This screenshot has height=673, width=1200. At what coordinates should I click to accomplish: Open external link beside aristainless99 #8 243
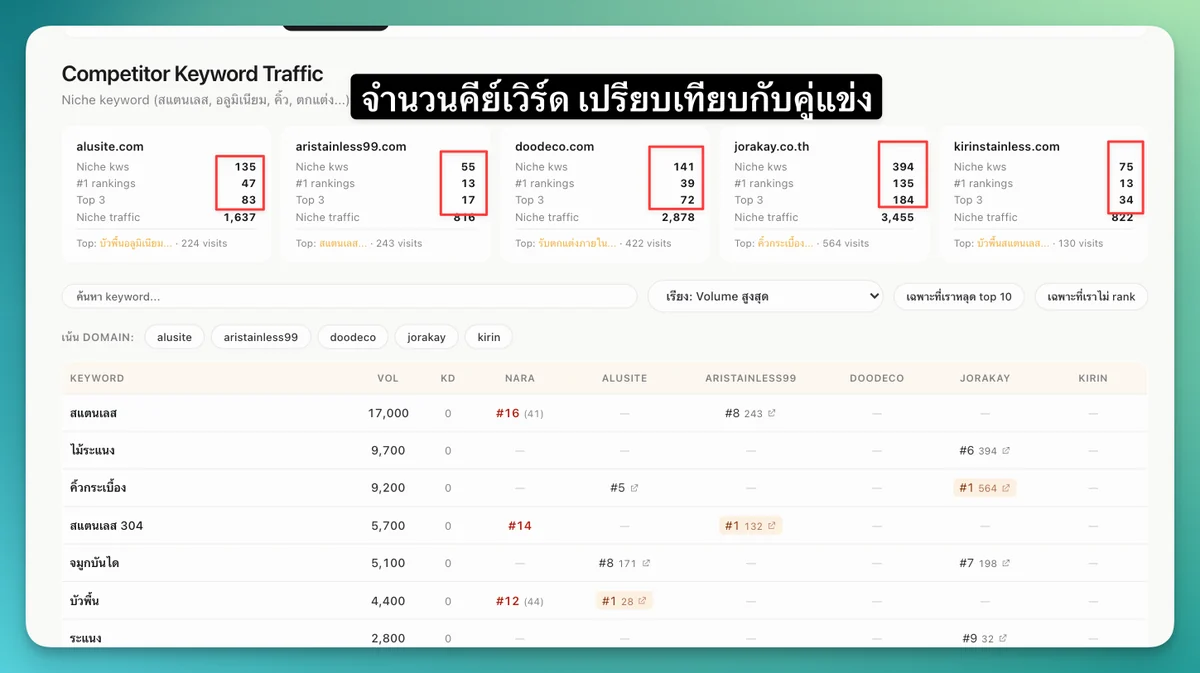point(773,413)
